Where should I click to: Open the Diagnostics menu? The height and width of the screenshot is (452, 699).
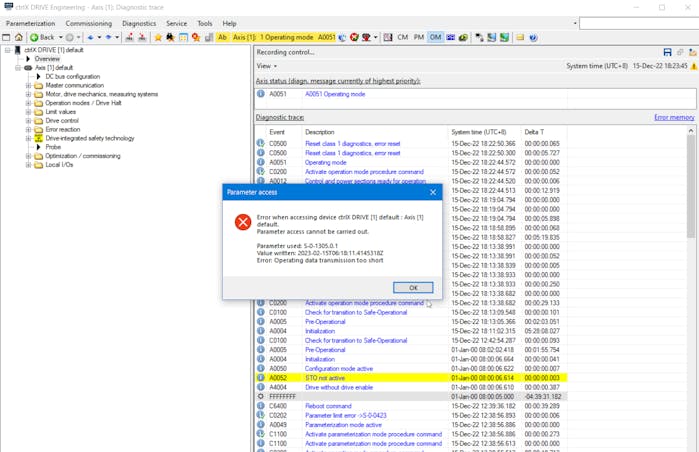point(139,23)
